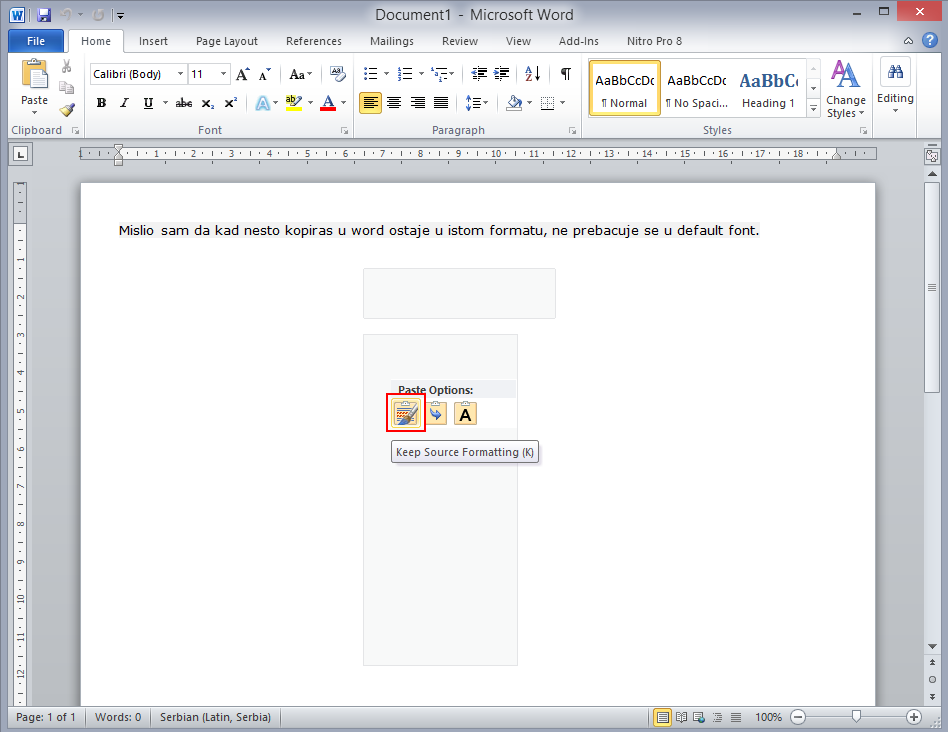Click the Decrease Indent icon
Screen dimensions: 948x732
coord(479,74)
